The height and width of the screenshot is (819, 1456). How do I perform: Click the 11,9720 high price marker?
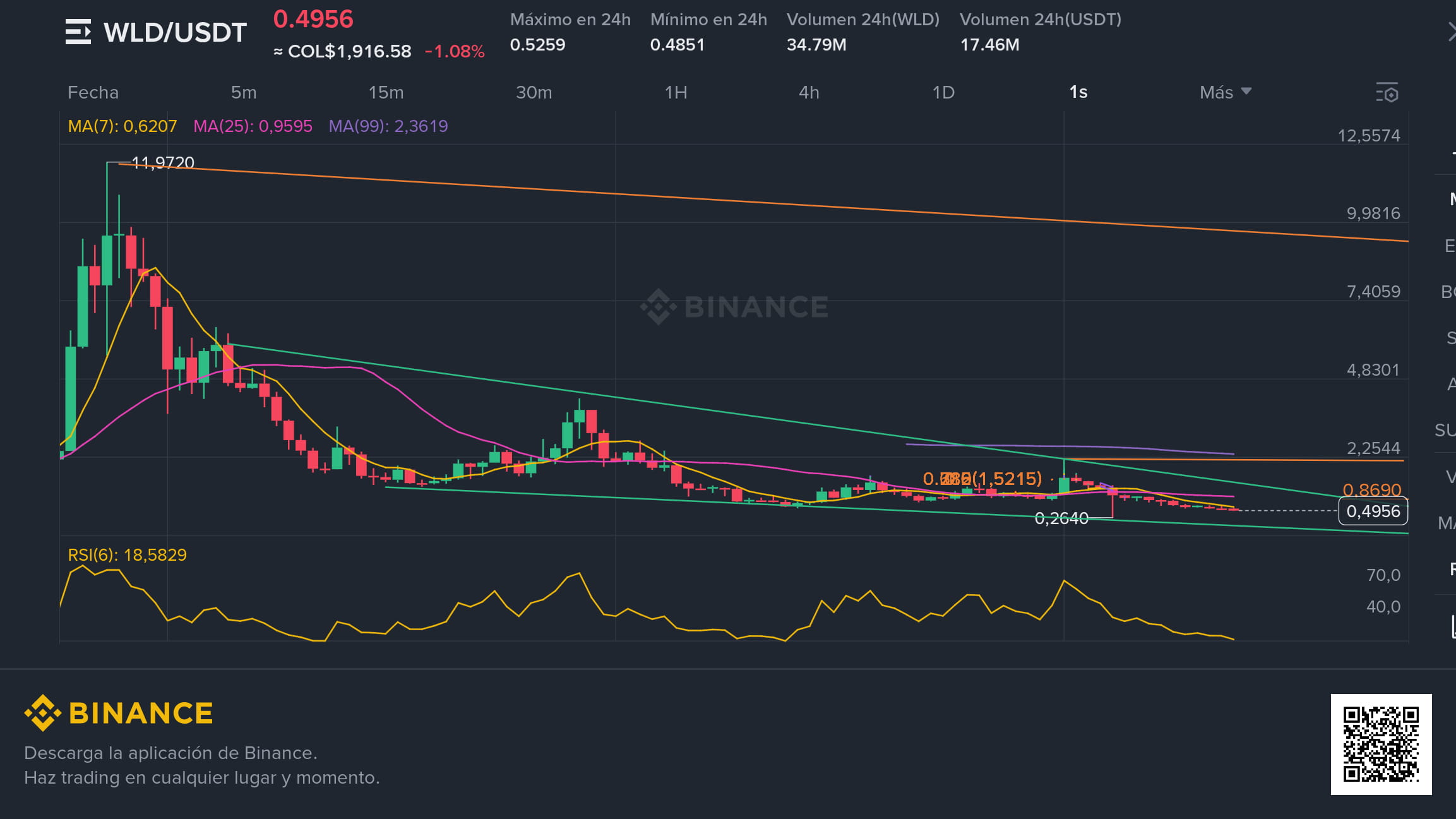coord(163,162)
